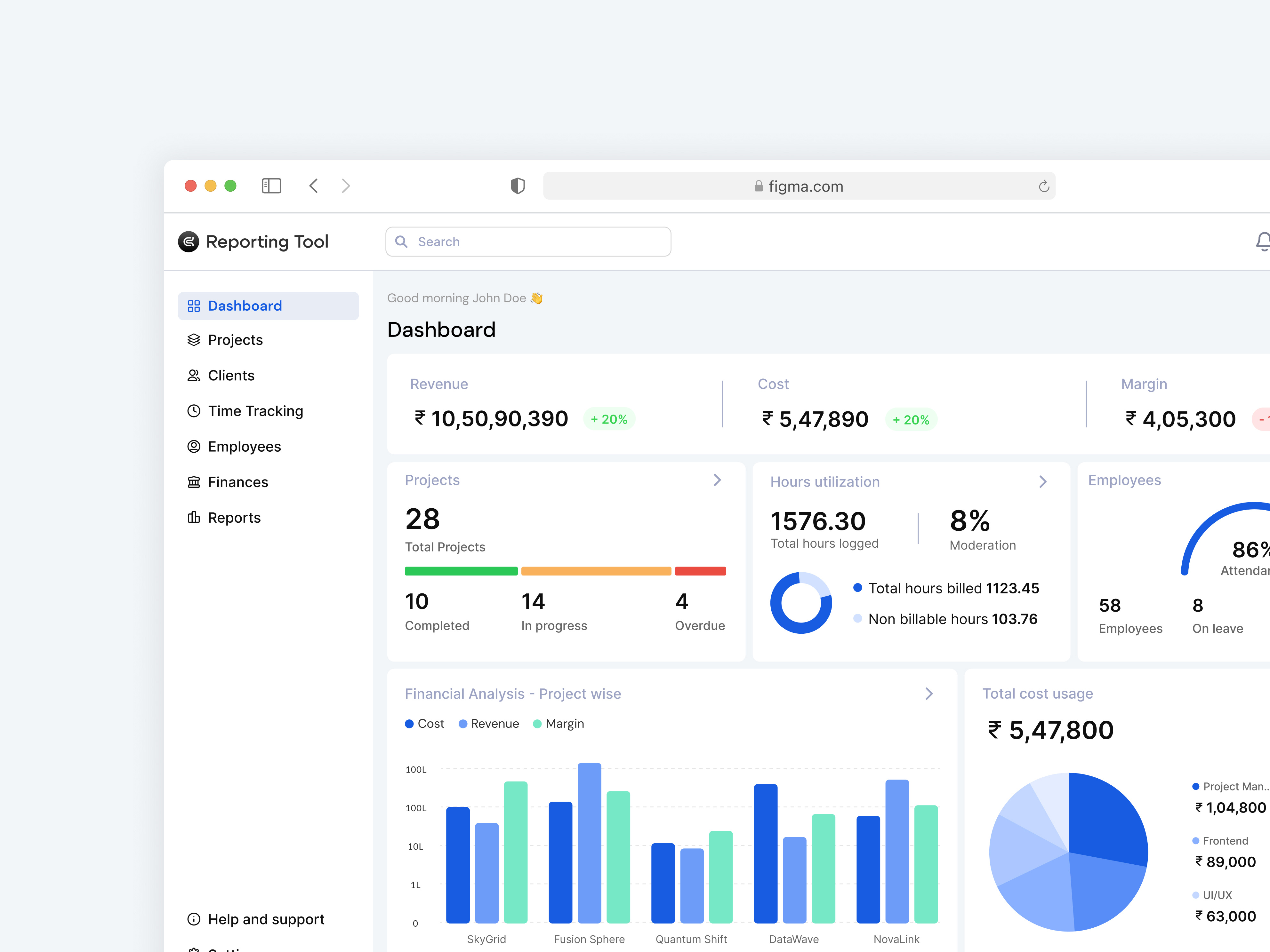Toggle the browser sidebar panel icon
This screenshot has height=952, width=1270.
point(271,185)
